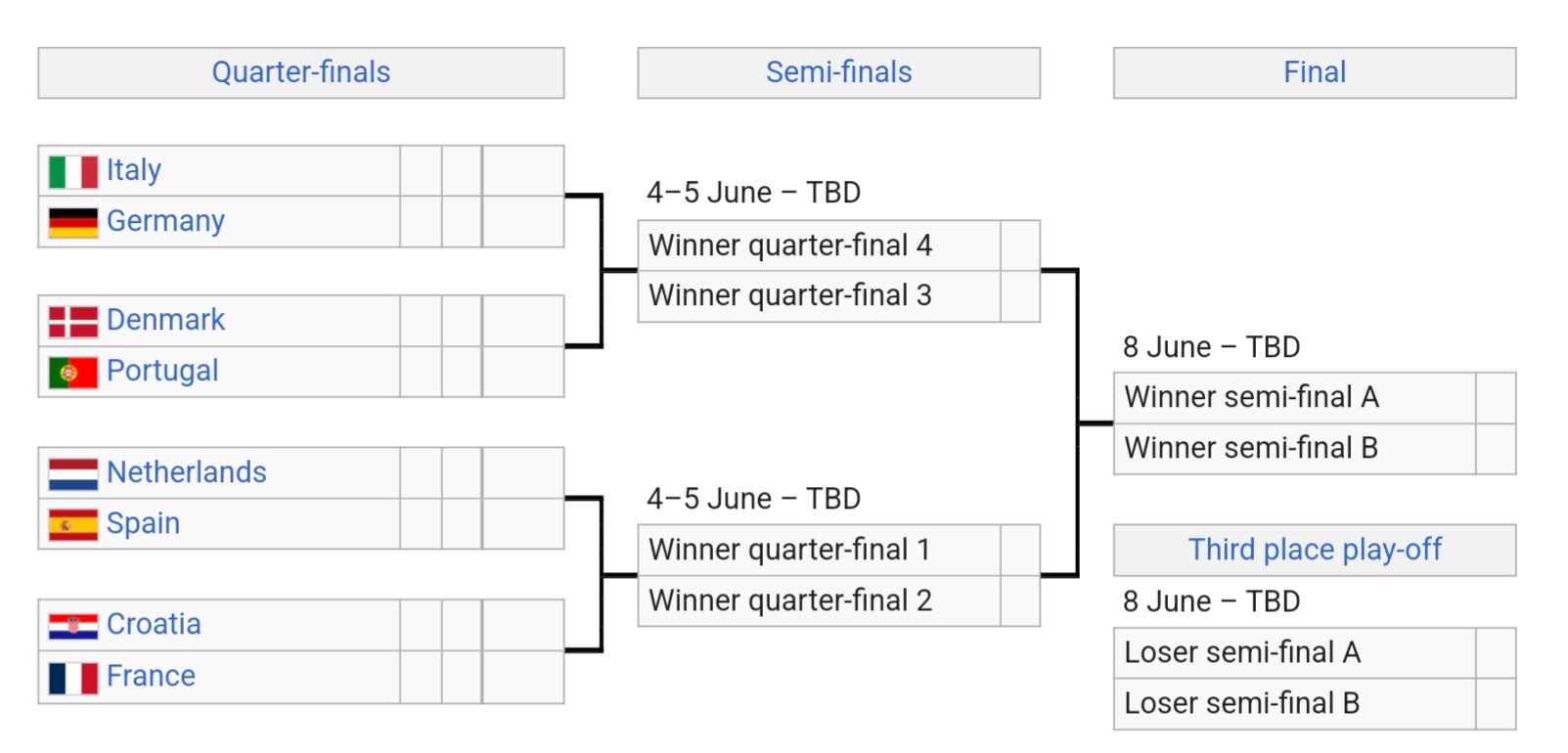1568x753 pixels.
Task: Go to the Germany team page
Action: click(x=165, y=221)
